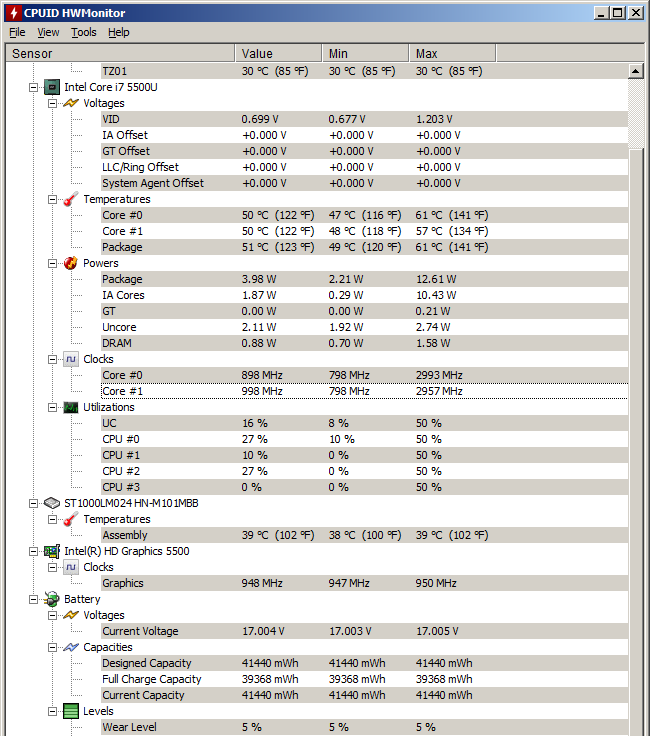Select the CPU #2 utilization row
Viewport: 650px width, 736px height.
click(x=365, y=471)
